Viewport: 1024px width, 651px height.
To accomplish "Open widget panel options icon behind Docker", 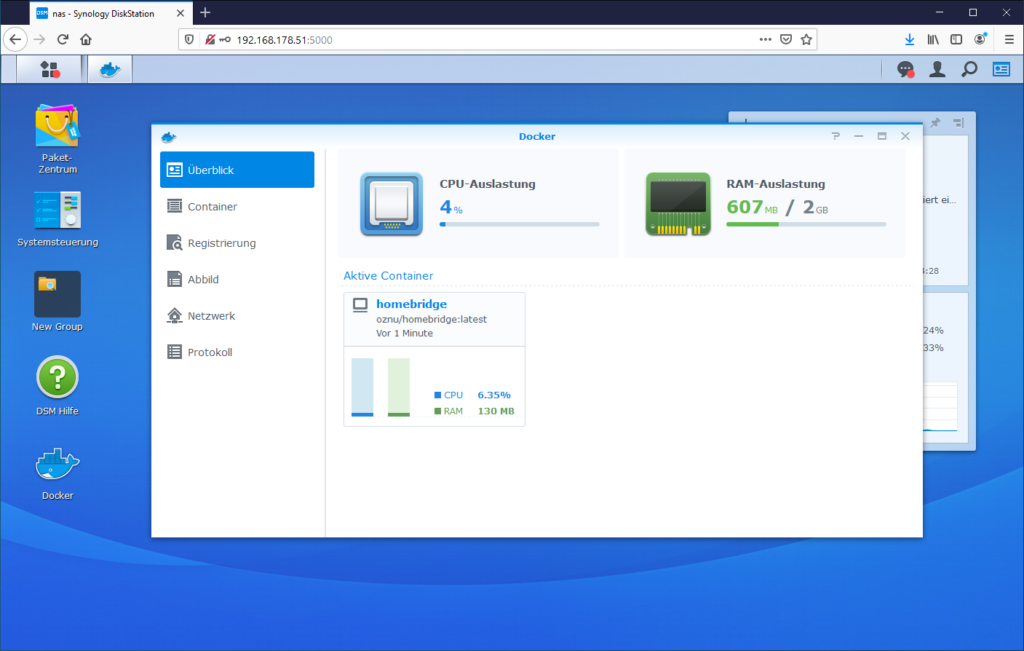I will pyautogui.click(x=958, y=122).
